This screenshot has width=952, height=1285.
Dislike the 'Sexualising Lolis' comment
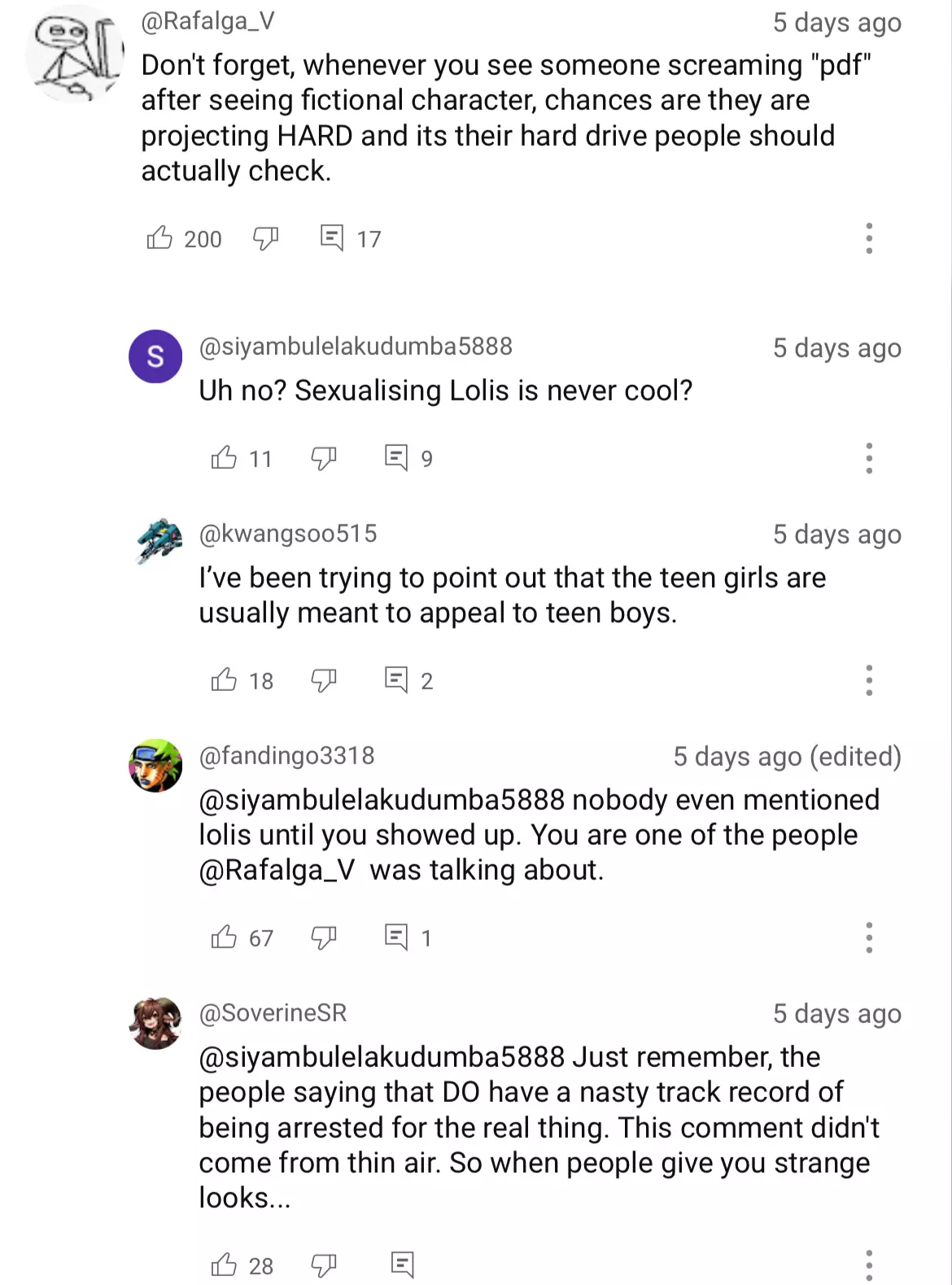point(324,458)
